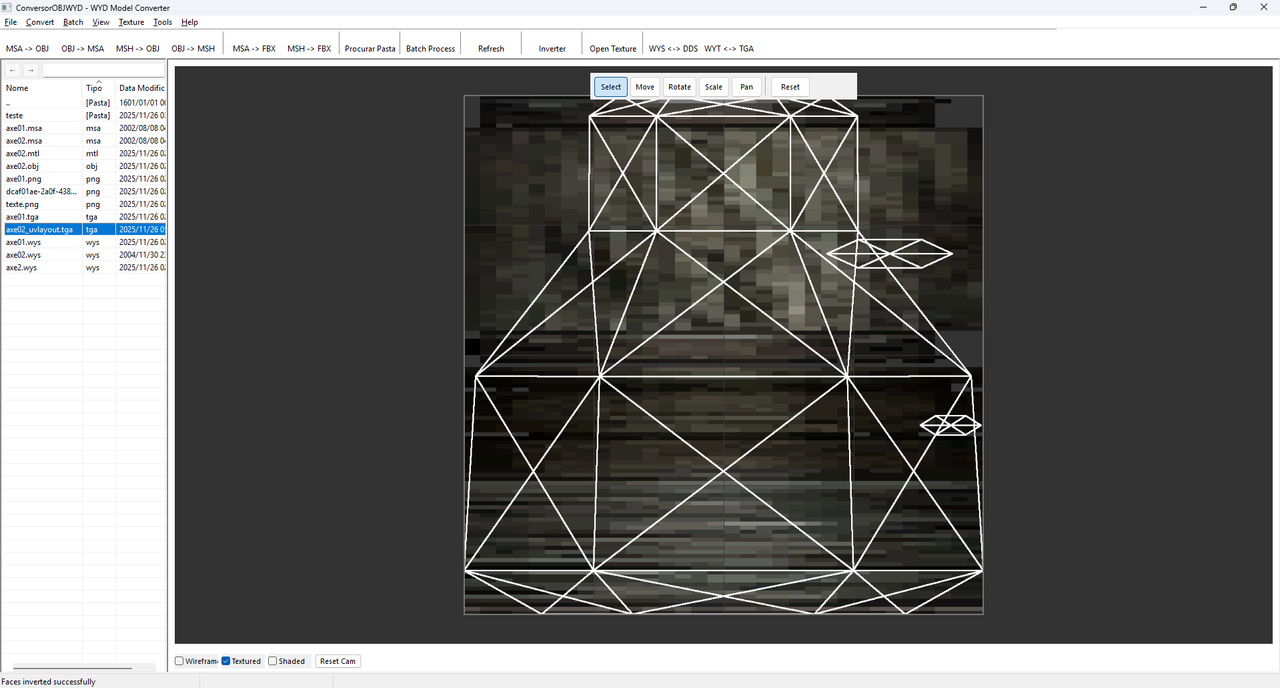The image size is (1280, 688).
Task: Select the teste folder row
Action: (84, 116)
